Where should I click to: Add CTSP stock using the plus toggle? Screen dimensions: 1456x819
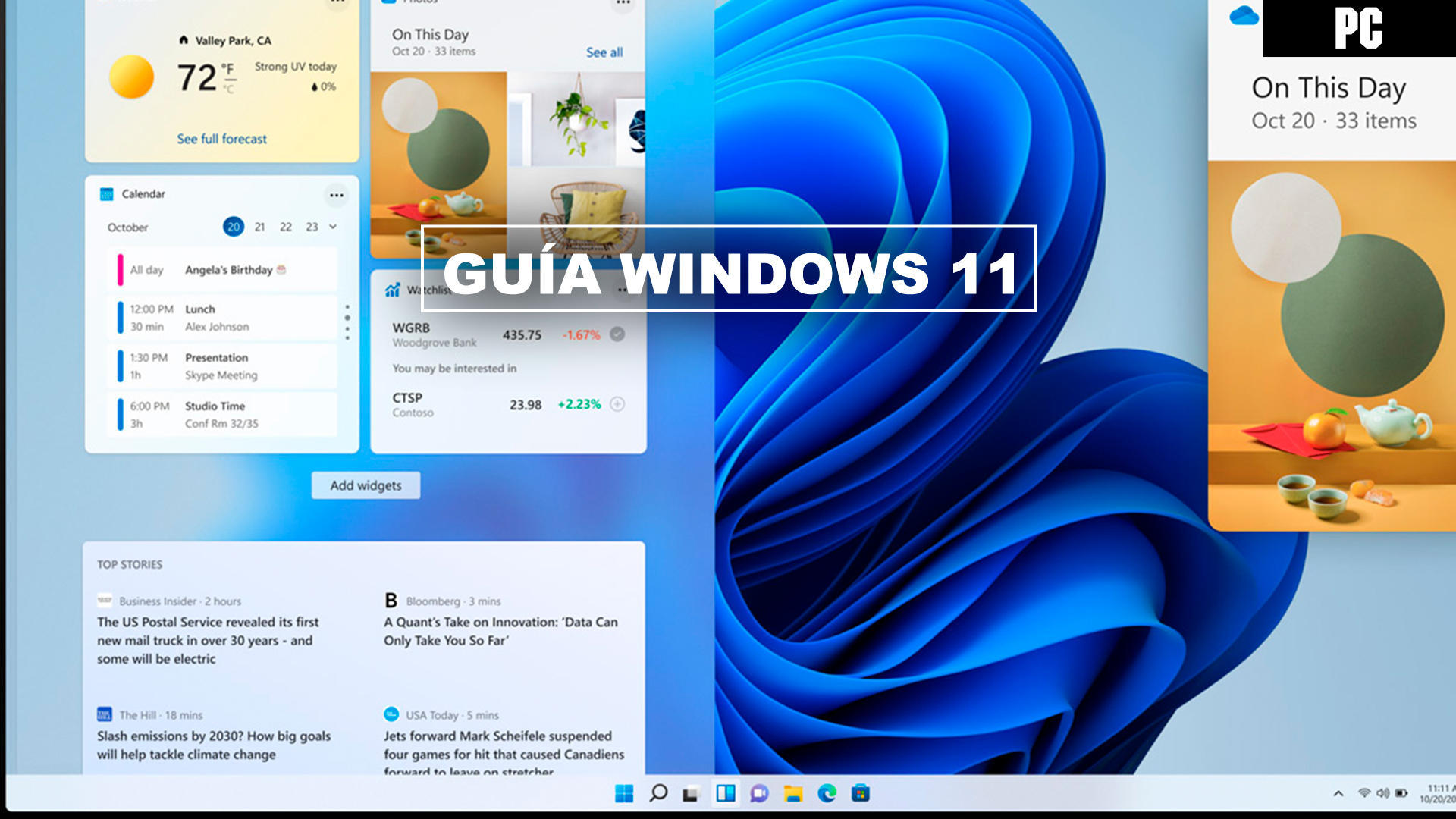click(617, 402)
